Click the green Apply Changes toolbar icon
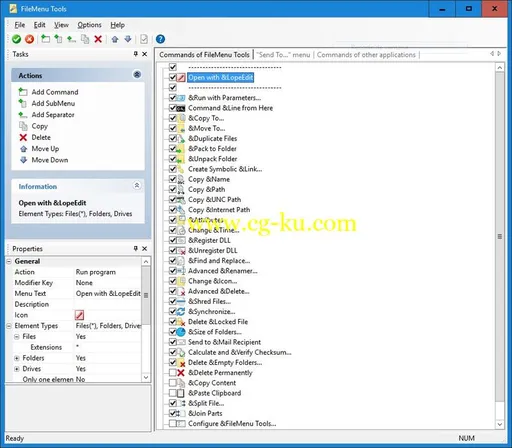Screen dimensions: 512x448 [x=16, y=39]
